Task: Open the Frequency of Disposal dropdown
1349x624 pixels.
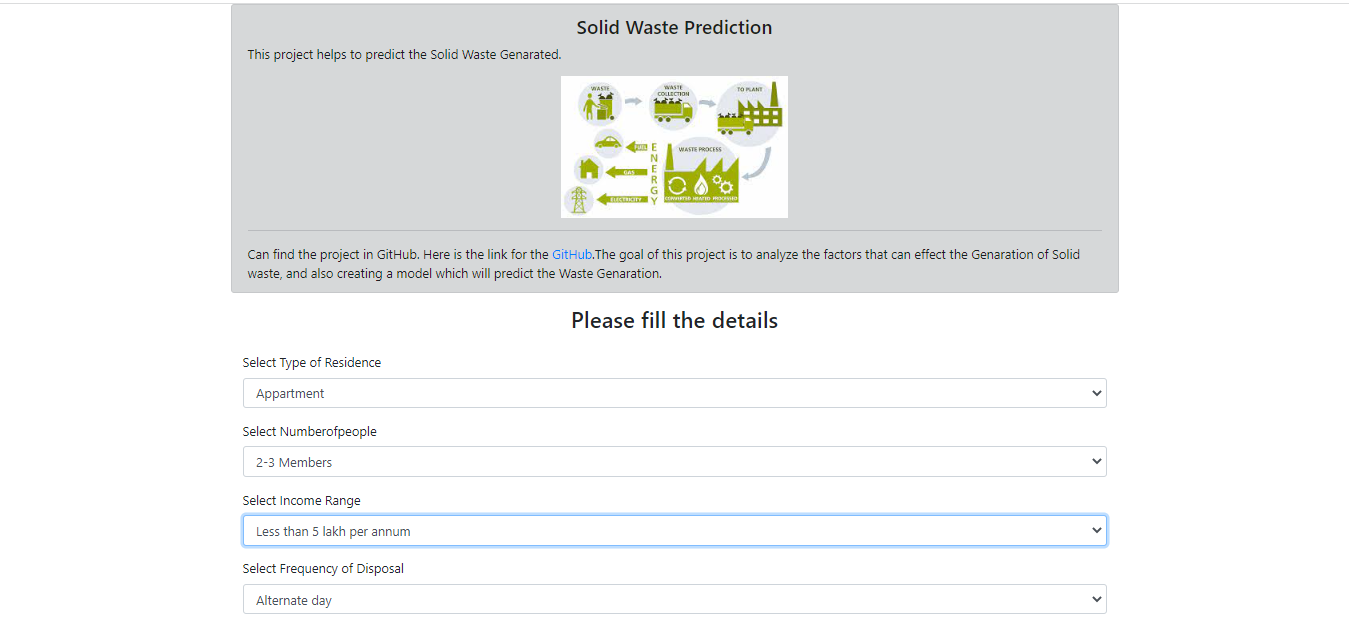Action: click(x=674, y=598)
